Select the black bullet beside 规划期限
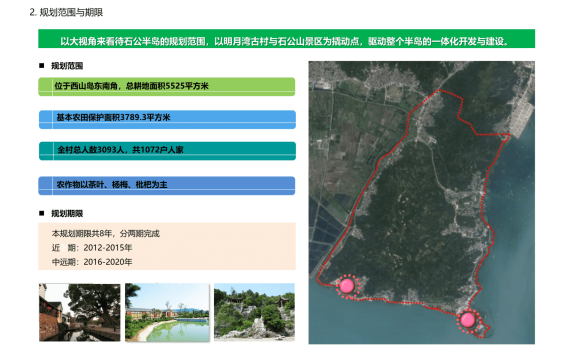This screenshot has width=570, height=360. [x=41, y=213]
